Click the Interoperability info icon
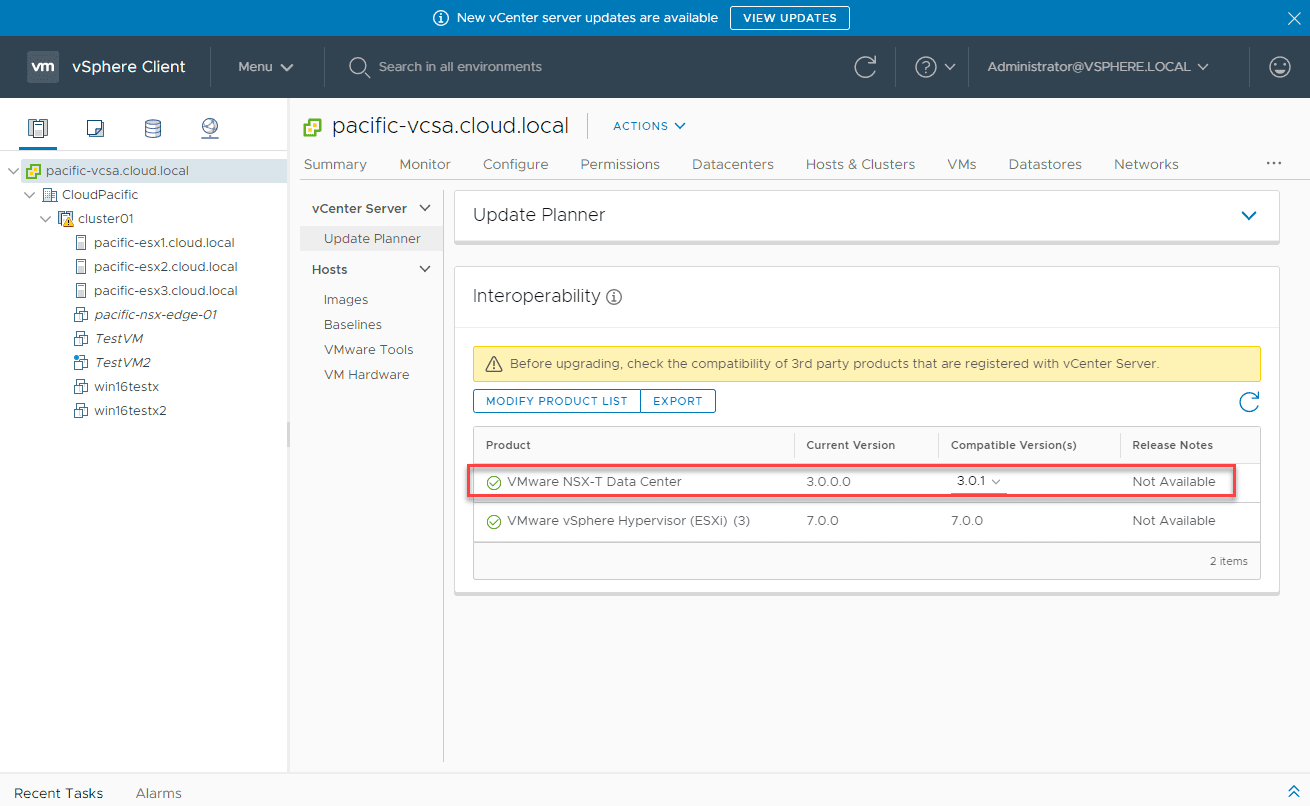Viewport: 1310px width, 806px height. [x=614, y=297]
